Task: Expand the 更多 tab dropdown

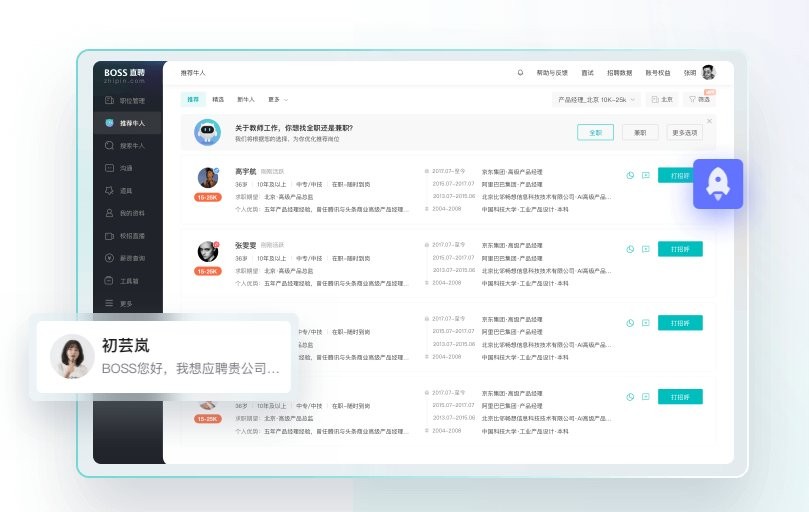Action: pos(278,99)
